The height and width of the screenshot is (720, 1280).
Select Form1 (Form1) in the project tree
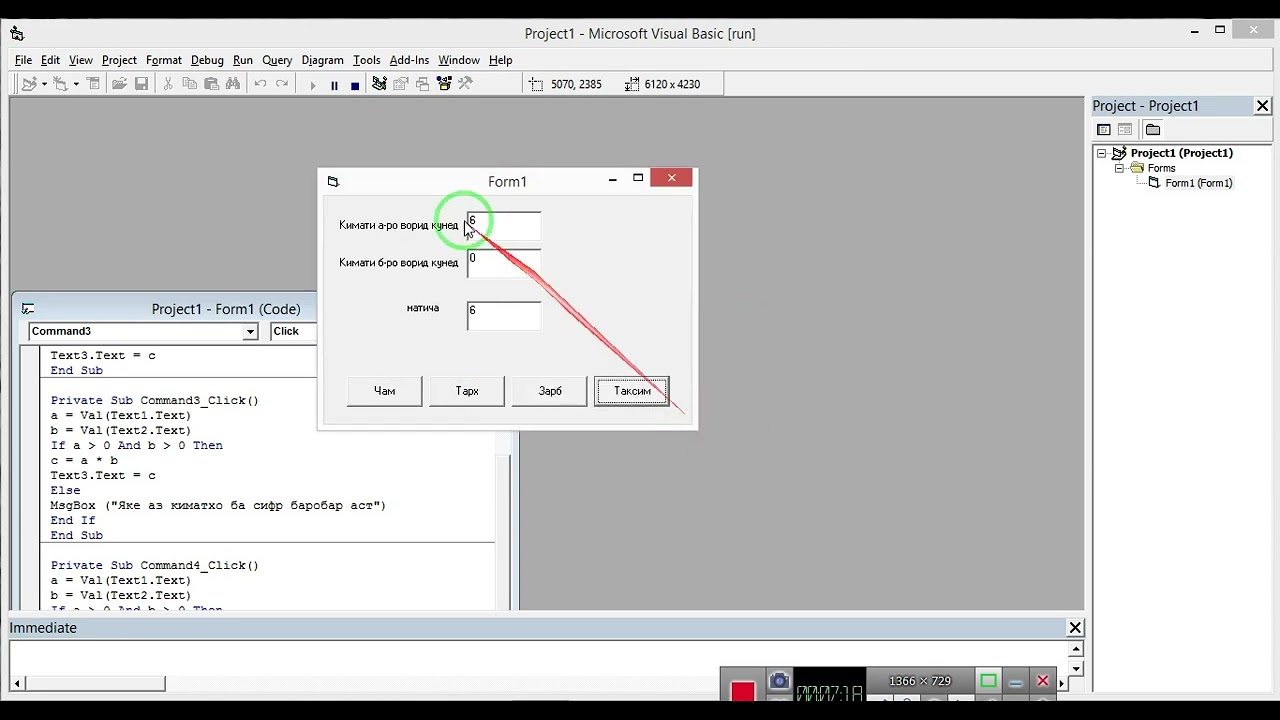click(1198, 183)
